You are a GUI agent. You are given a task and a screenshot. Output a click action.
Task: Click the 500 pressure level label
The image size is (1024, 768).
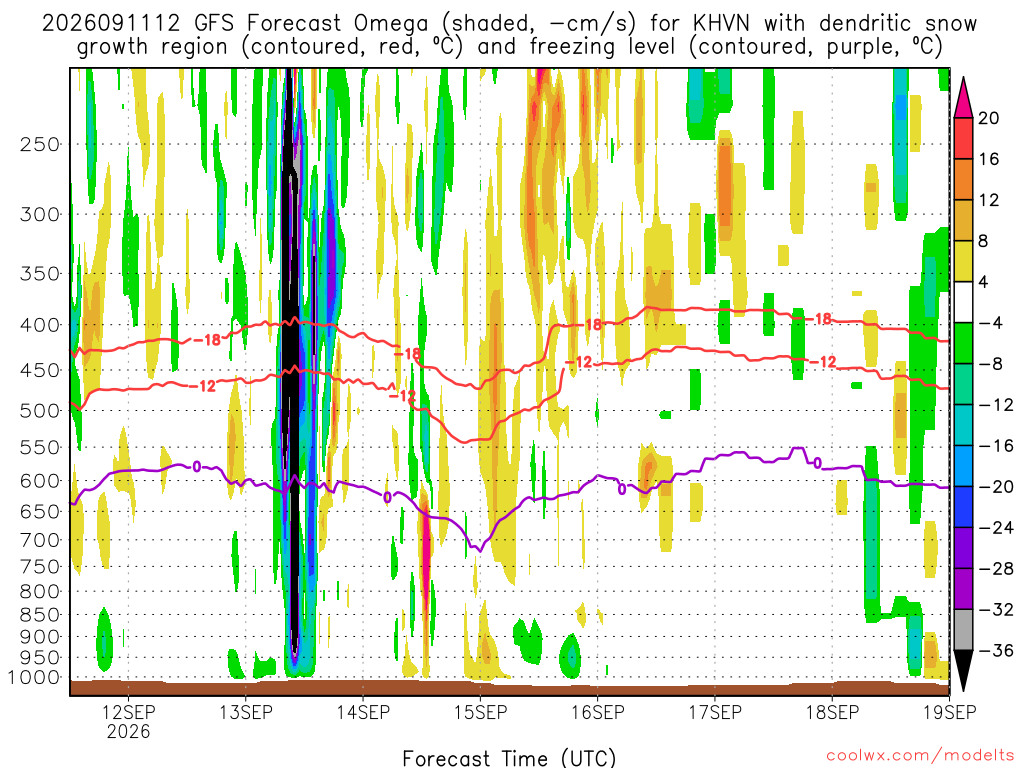[40, 411]
